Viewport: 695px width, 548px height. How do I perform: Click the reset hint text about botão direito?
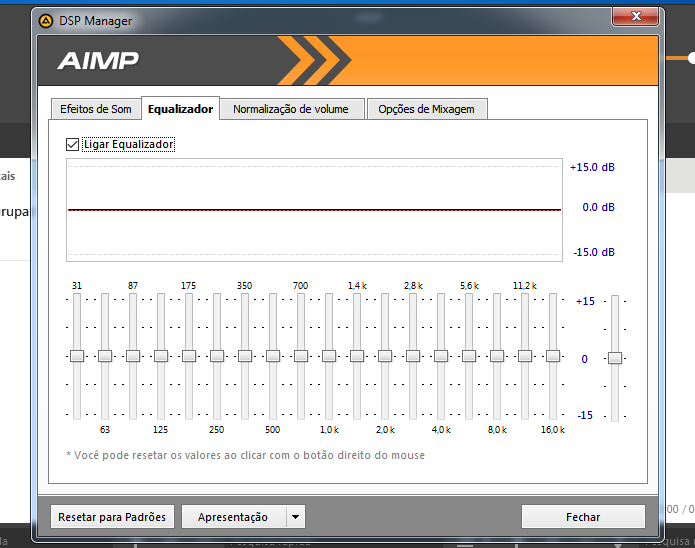[x=246, y=455]
